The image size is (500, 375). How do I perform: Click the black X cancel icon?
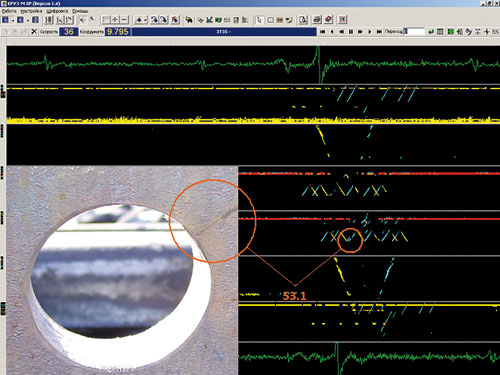(34, 31)
